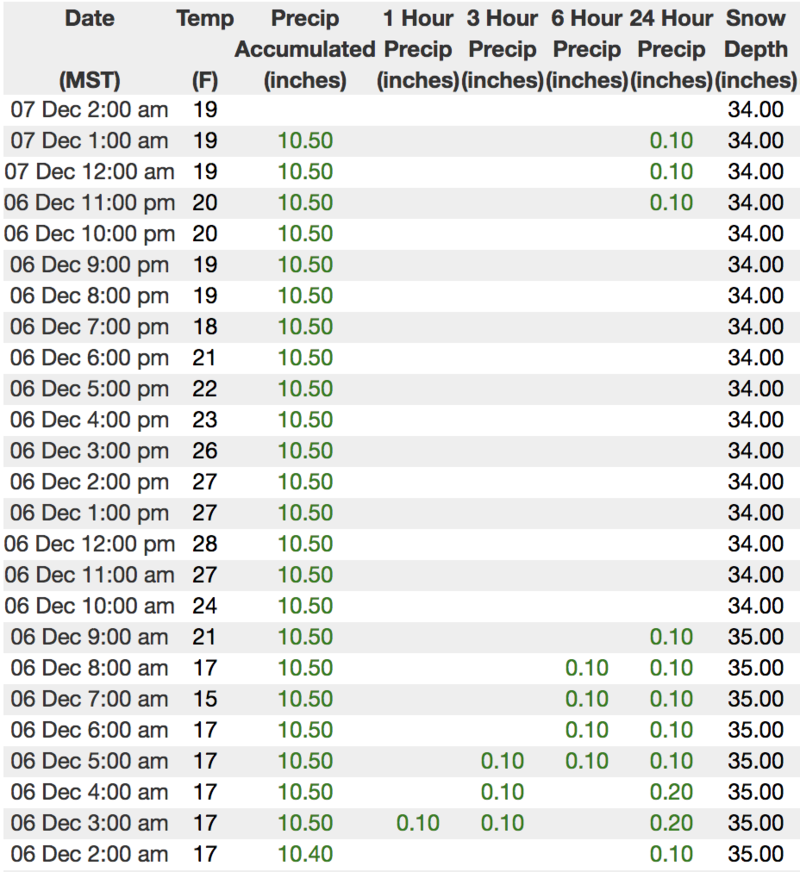
Task: Select the 06 Dec 12:00 pm date cell
Action: (x=89, y=544)
